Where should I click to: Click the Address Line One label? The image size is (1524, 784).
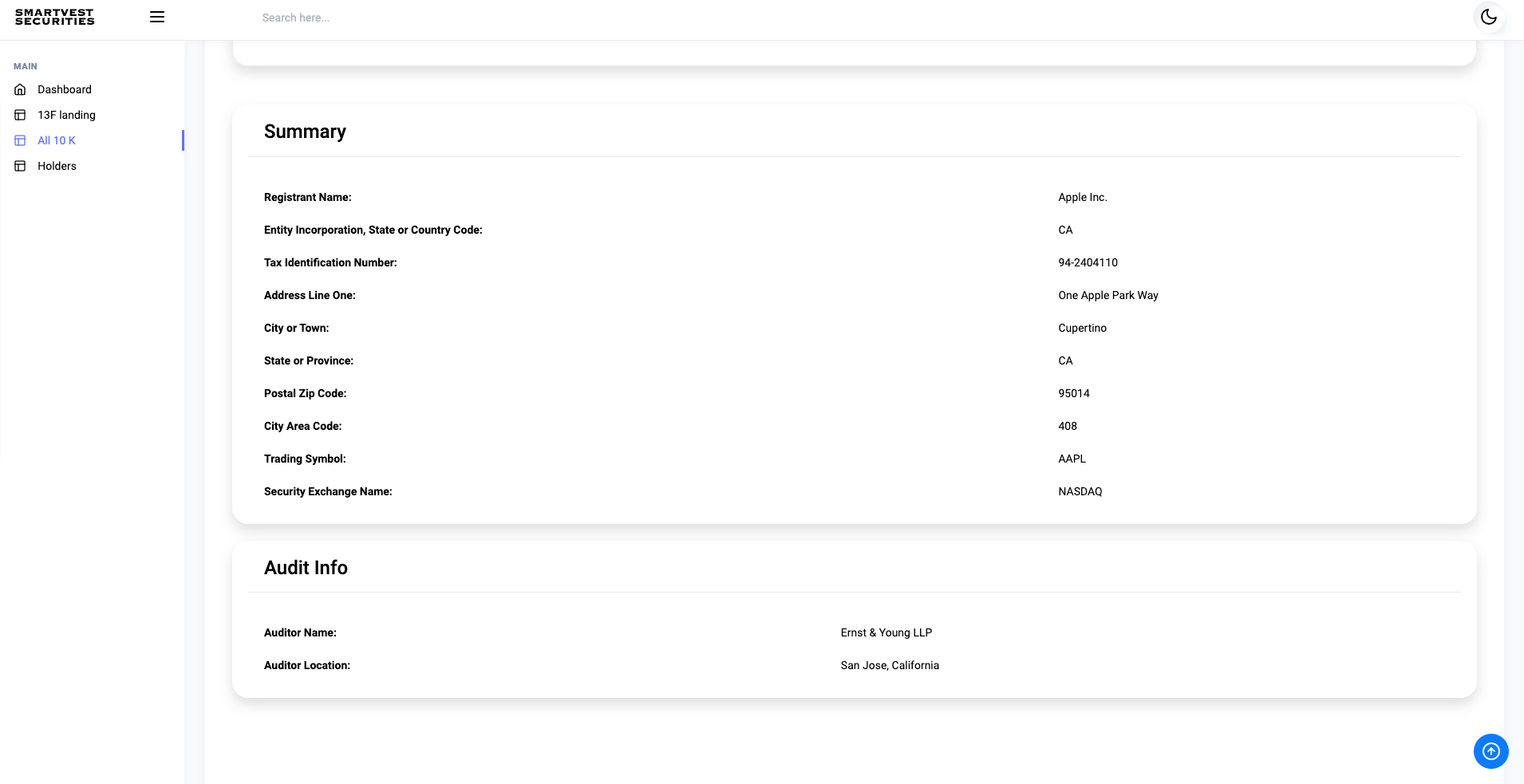tap(310, 295)
